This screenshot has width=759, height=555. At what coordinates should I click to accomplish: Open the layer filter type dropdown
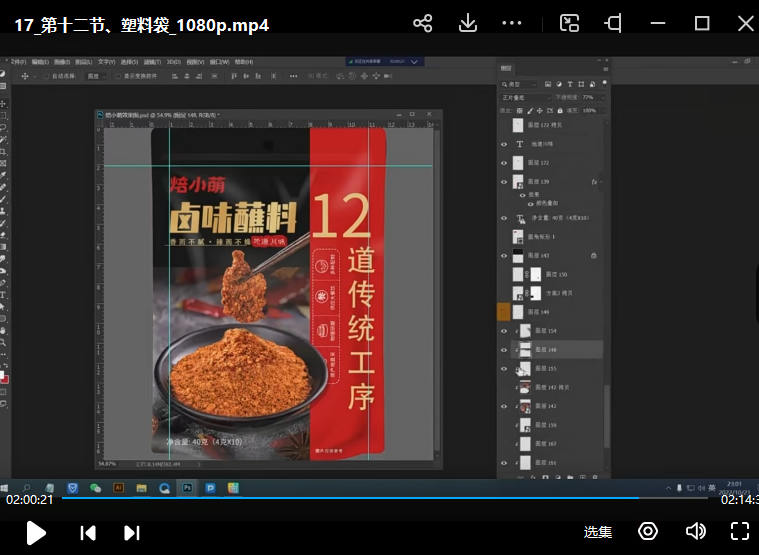[521, 84]
